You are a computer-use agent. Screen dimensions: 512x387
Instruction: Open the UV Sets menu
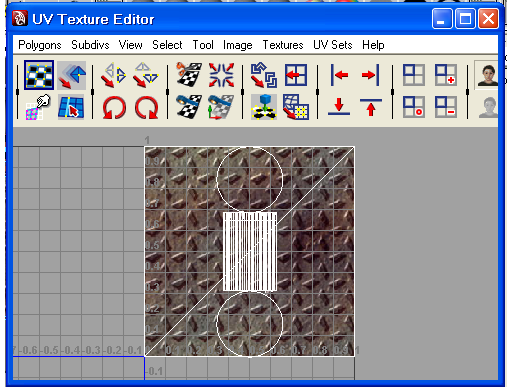point(333,45)
